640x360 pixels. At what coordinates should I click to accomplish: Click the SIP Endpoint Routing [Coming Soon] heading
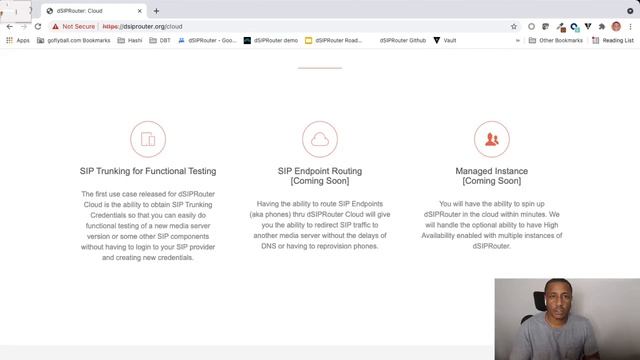click(320, 176)
